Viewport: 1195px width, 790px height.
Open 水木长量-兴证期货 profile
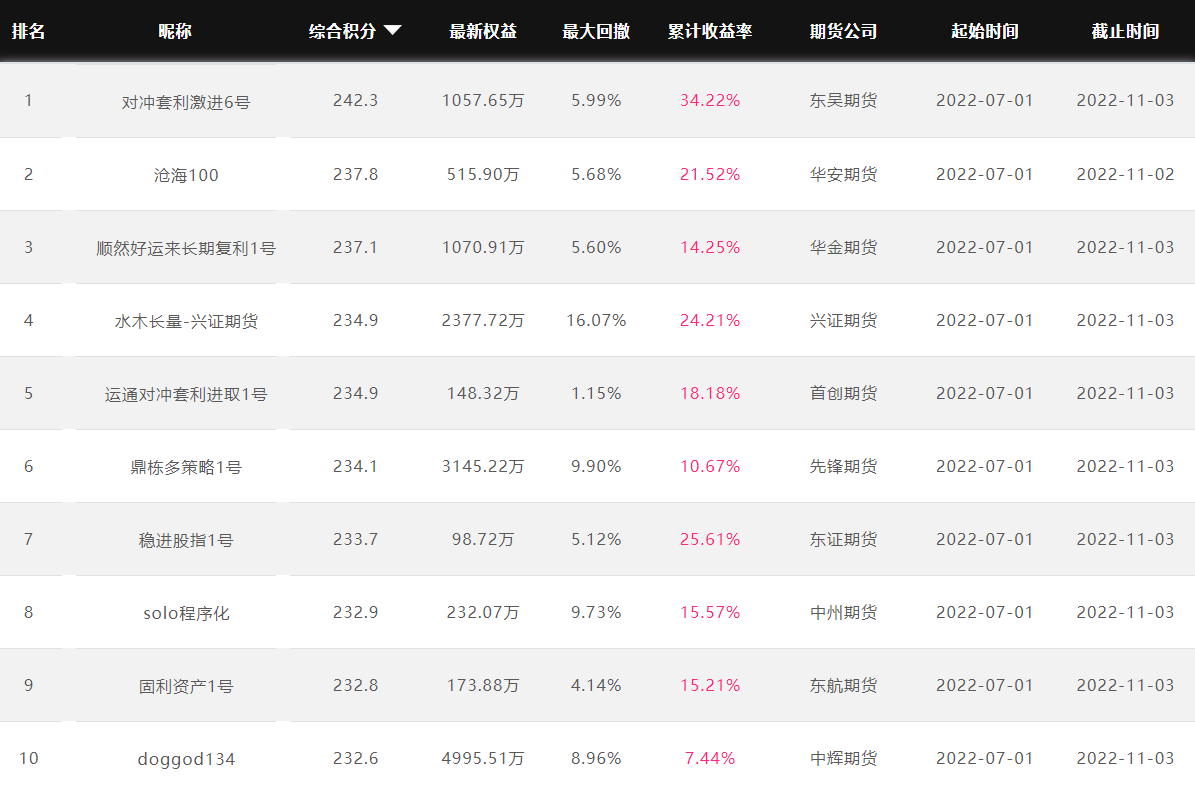(x=186, y=321)
